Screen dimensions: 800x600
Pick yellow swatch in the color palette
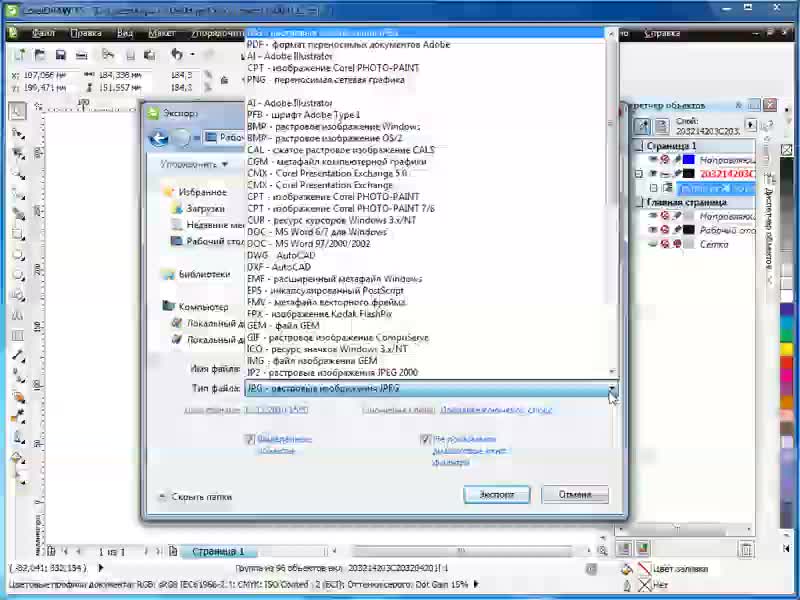click(786, 349)
